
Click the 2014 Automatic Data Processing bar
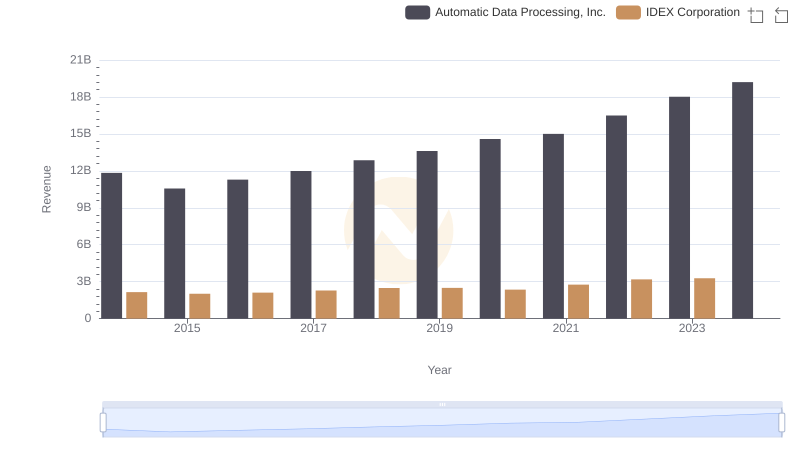(x=112, y=246)
